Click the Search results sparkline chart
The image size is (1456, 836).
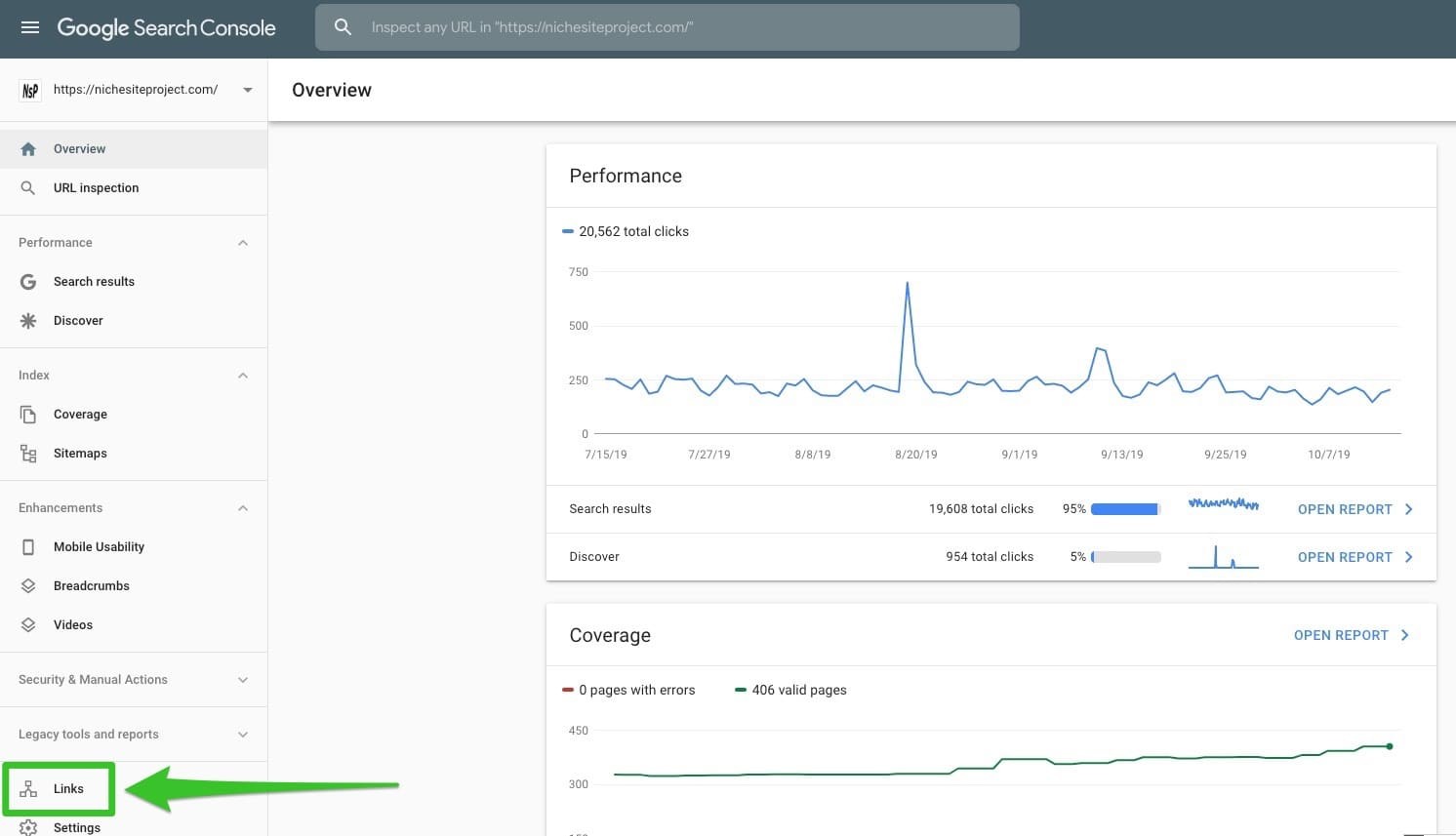click(x=1224, y=504)
